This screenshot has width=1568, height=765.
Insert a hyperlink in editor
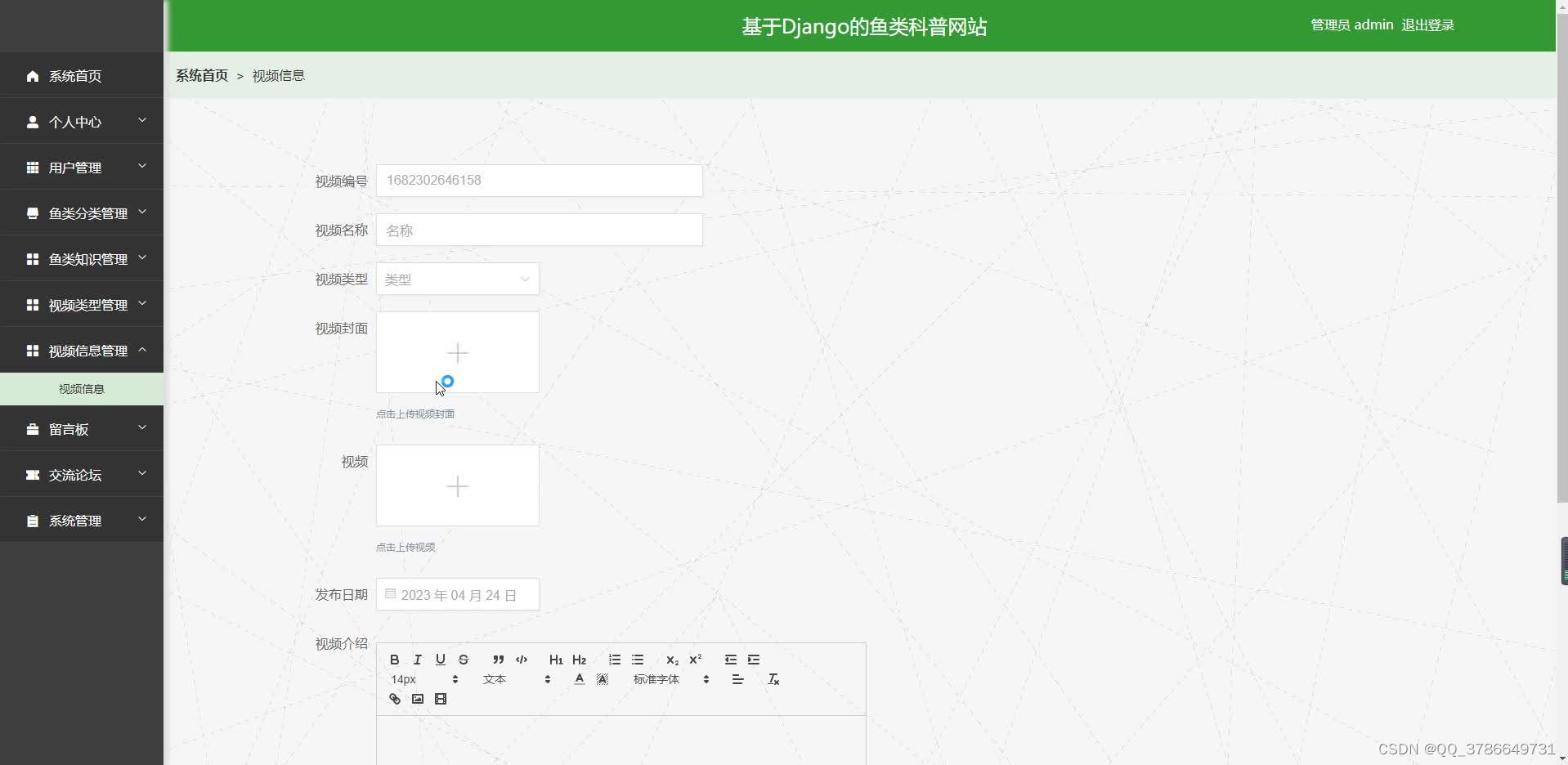pos(394,699)
